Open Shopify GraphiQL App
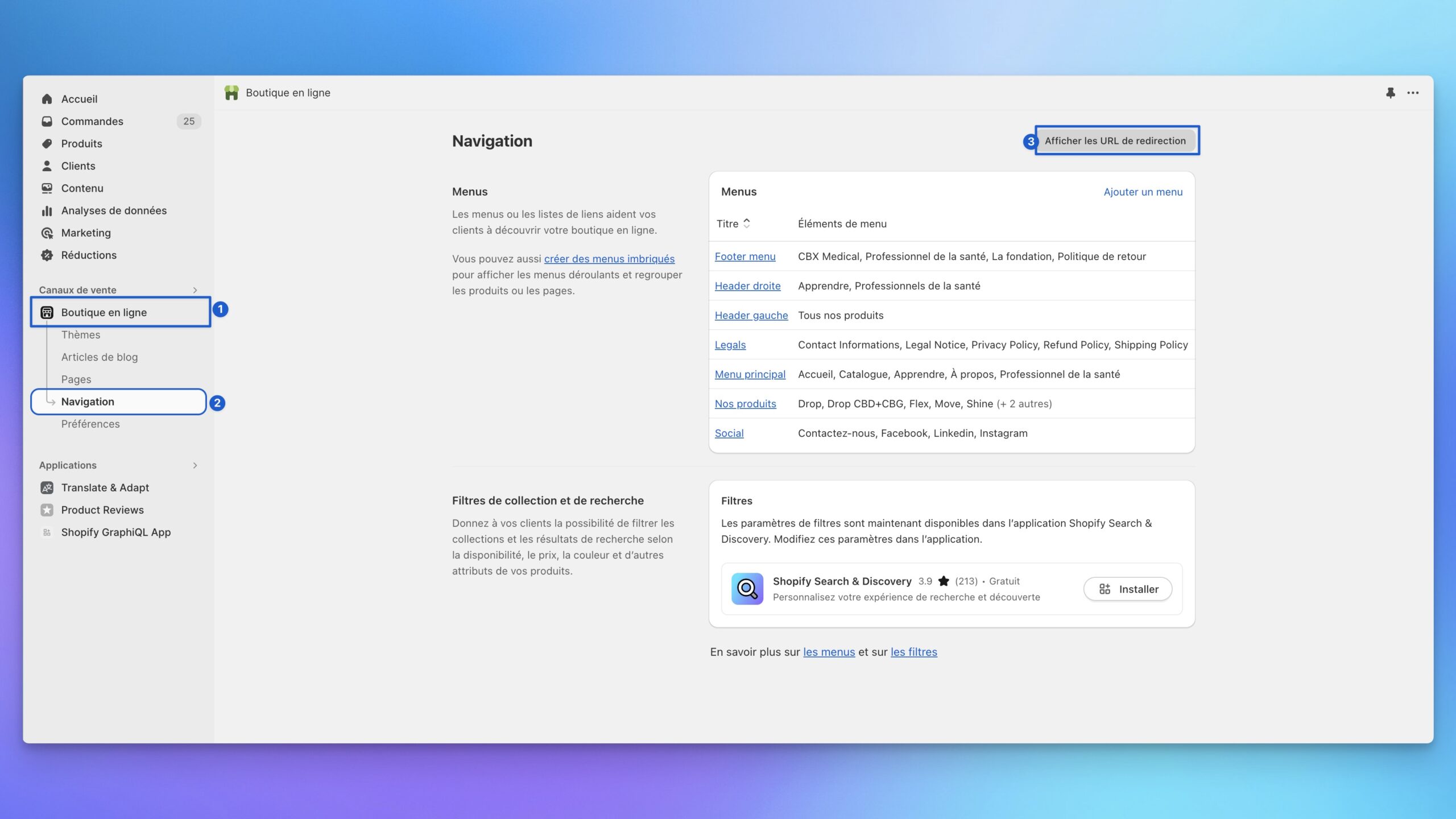 (116, 532)
